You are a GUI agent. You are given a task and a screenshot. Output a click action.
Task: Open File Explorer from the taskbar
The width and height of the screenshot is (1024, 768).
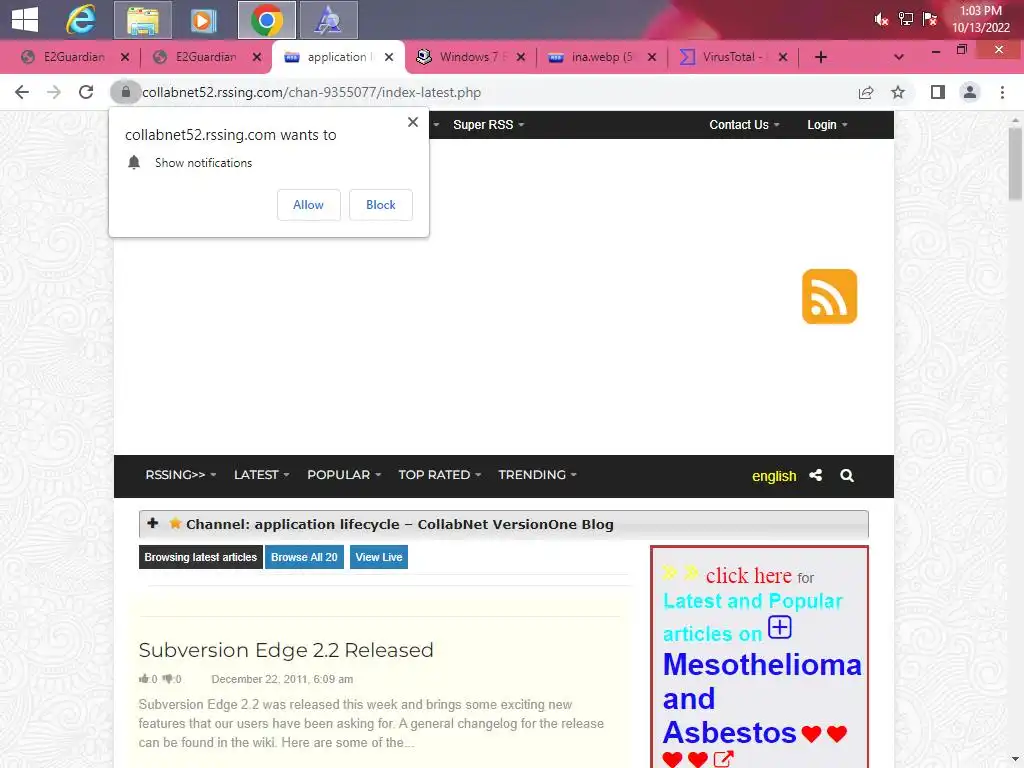tap(142, 20)
